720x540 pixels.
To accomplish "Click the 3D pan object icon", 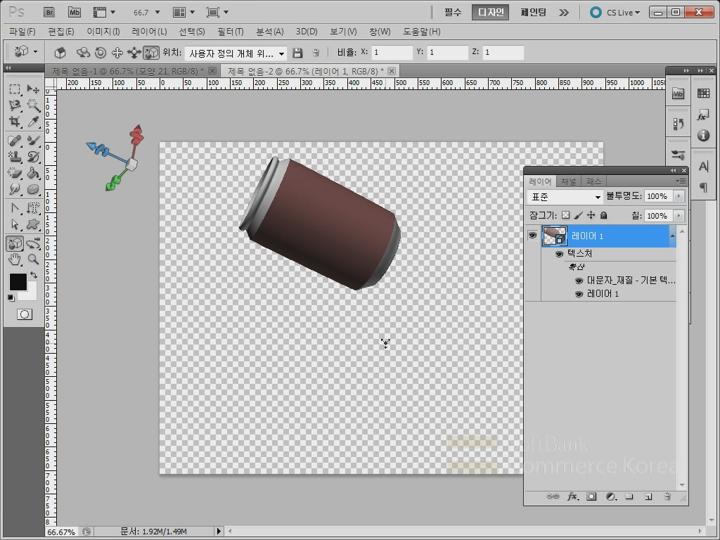I will 117,53.
